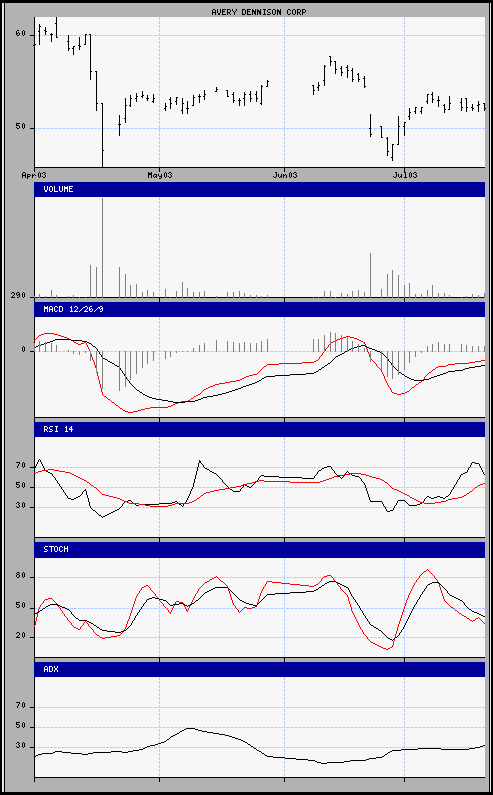
Task: Click the ADX peak near level 50
Action: [189, 728]
